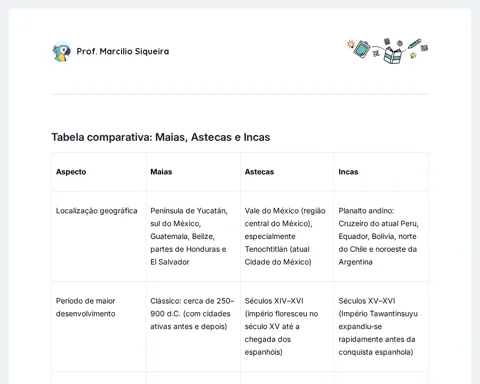
Task: Click the green pencil illustration icon
Action: click(414, 44)
